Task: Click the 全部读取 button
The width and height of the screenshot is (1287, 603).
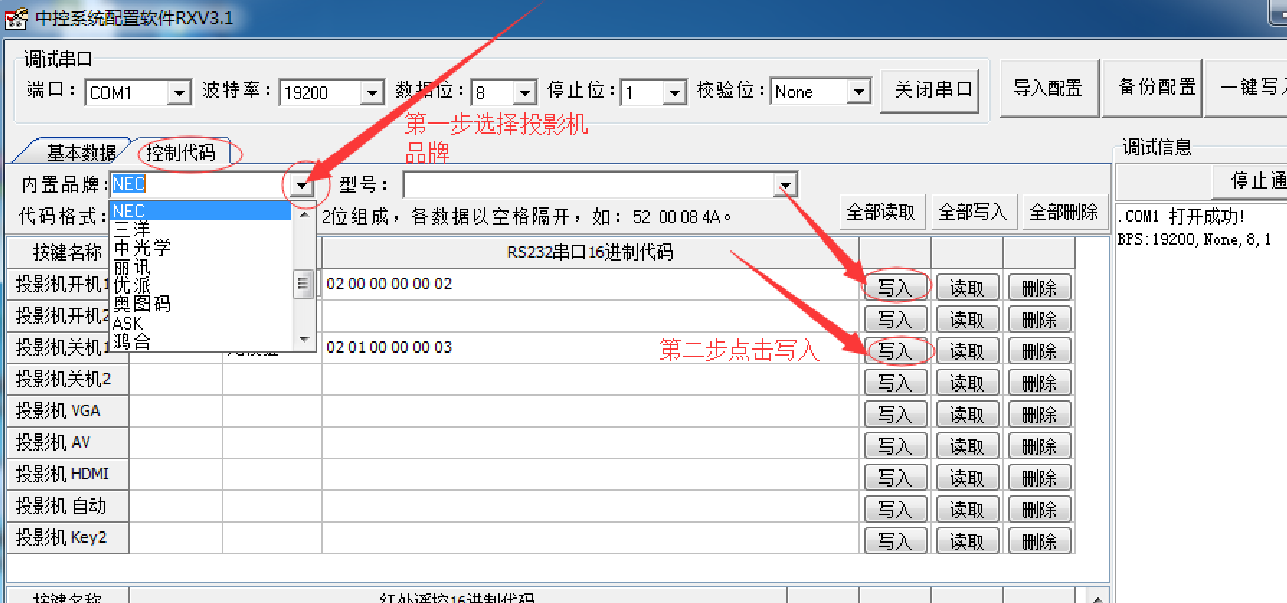Action: pyautogui.click(x=881, y=212)
